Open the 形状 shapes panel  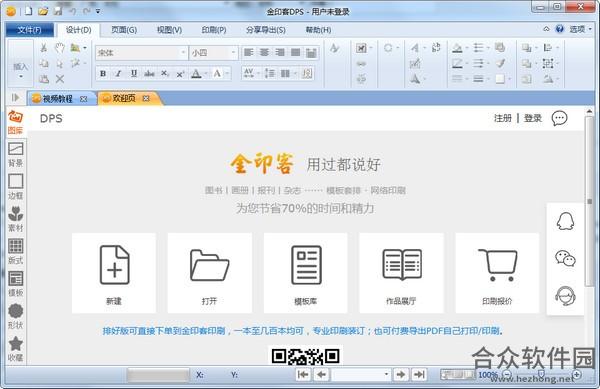15,316
